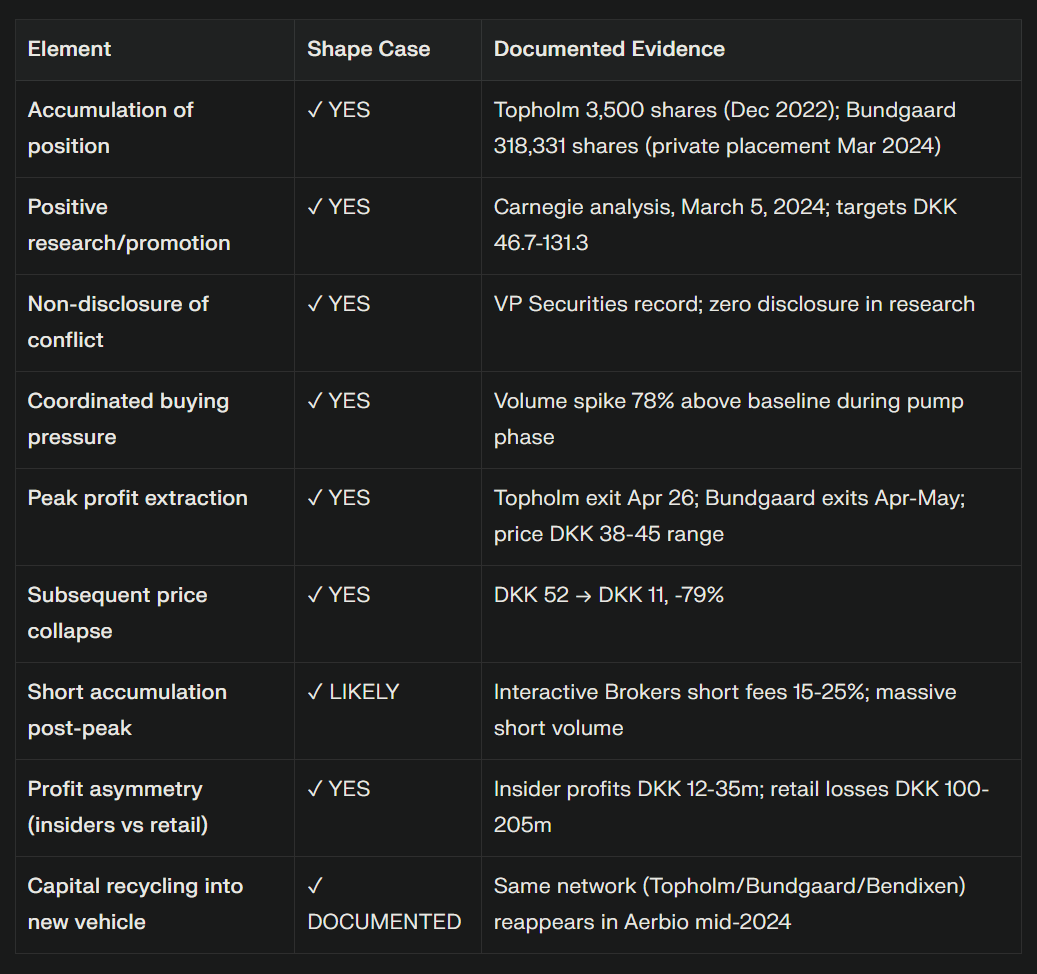Click evidence 'Topholm exit Apr 26'
Viewport: 1037px width, 974px height.
596,498
